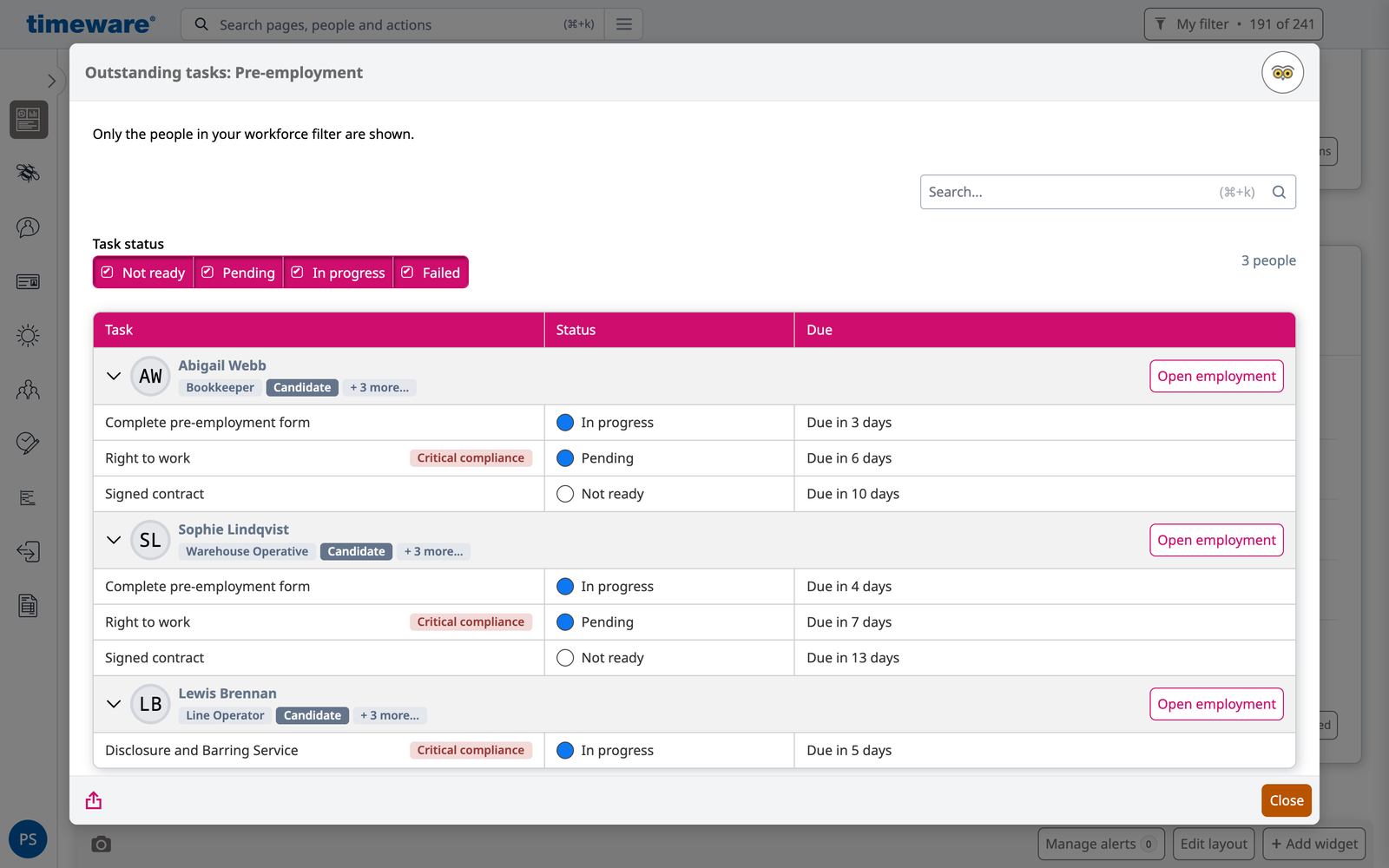The height and width of the screenshot is (868, 1389).
Task: Close the outstanding tasks dialog
Action: [1287, 800]
